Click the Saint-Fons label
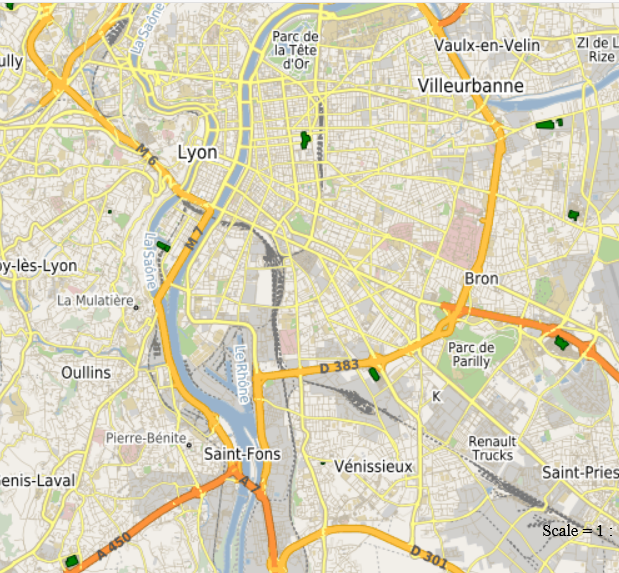This screenshot has width=619, height=573. (x=242, y=454)
